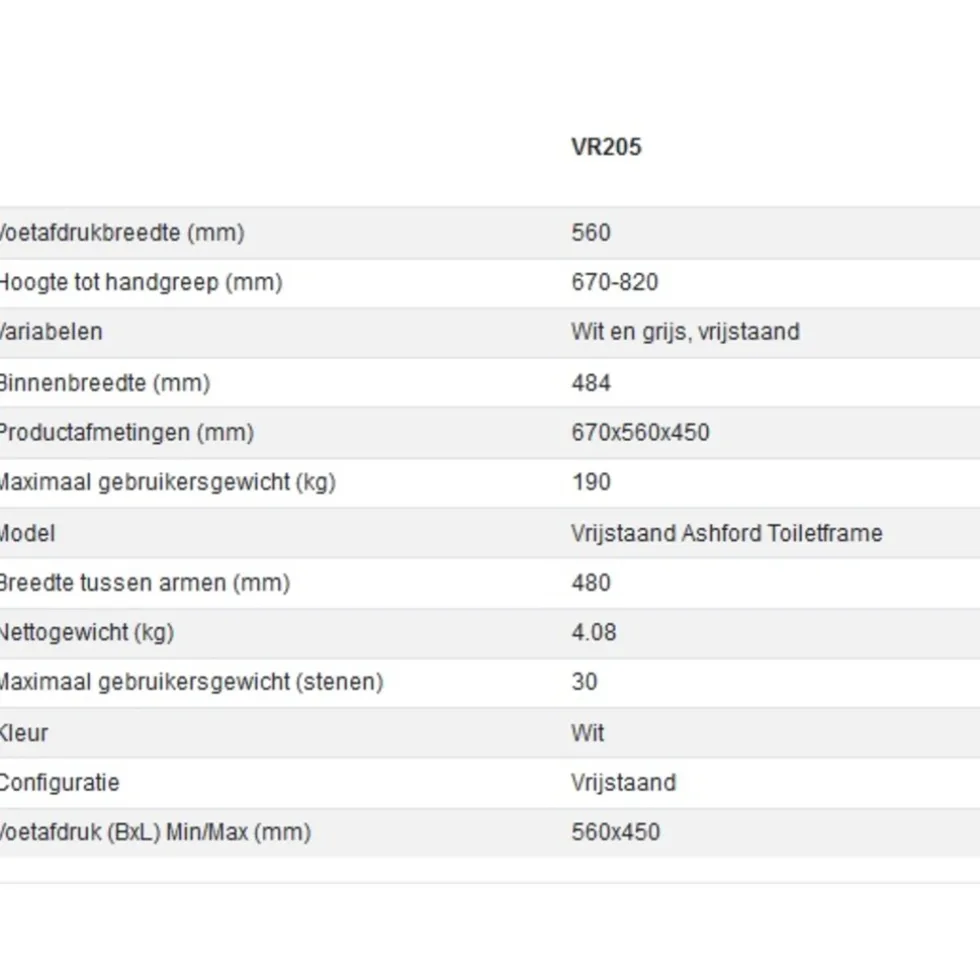980x980 pixels.
Task: Select the 670-820 handgreep height value
Action: [614, 282]
